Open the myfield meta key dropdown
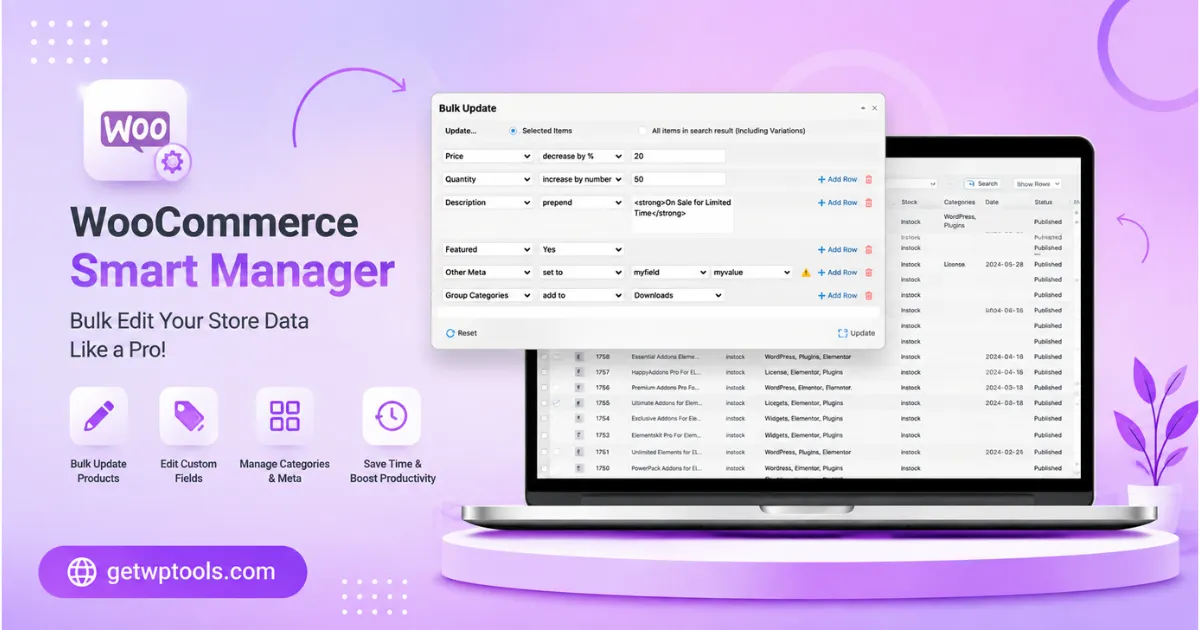The height and width of the screenshot is (630, 1200). [670, 272]
